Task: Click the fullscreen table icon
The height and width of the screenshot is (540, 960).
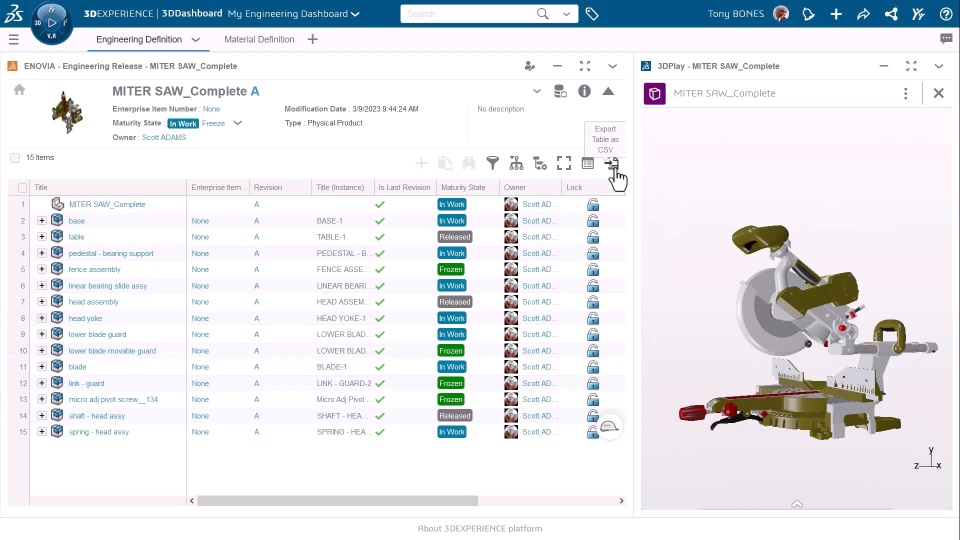Action: (x=564, y=163)
